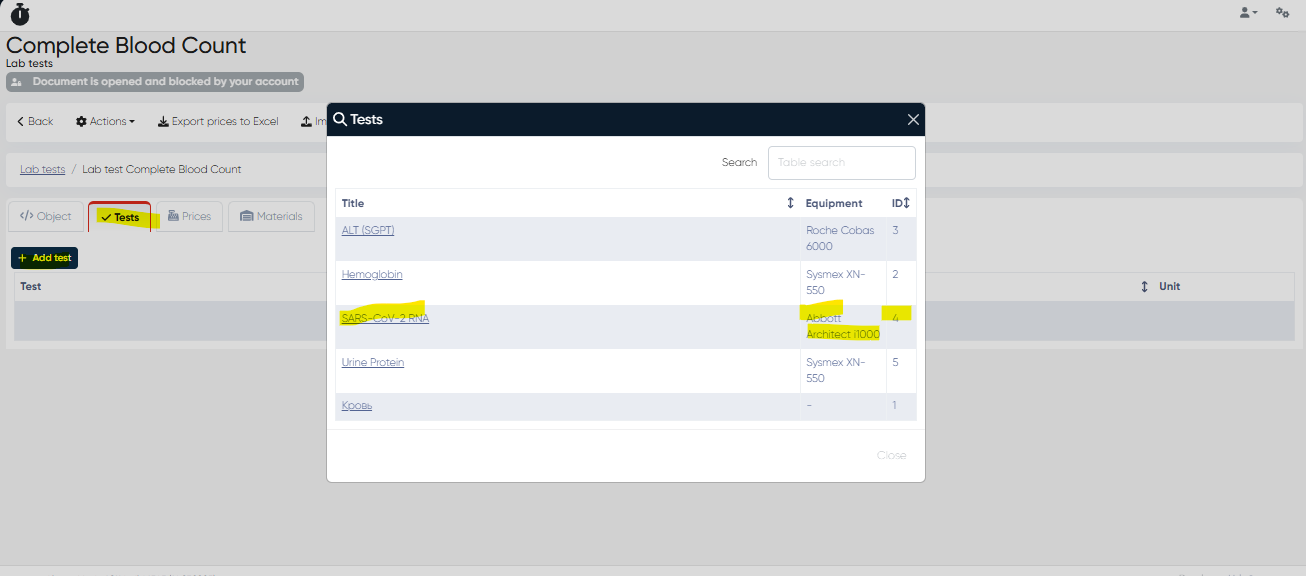Image resolution: width=1306 pixels, height=576 pixels.
Task: Close the Tests dialog with X
Action: tap(912, 119)
